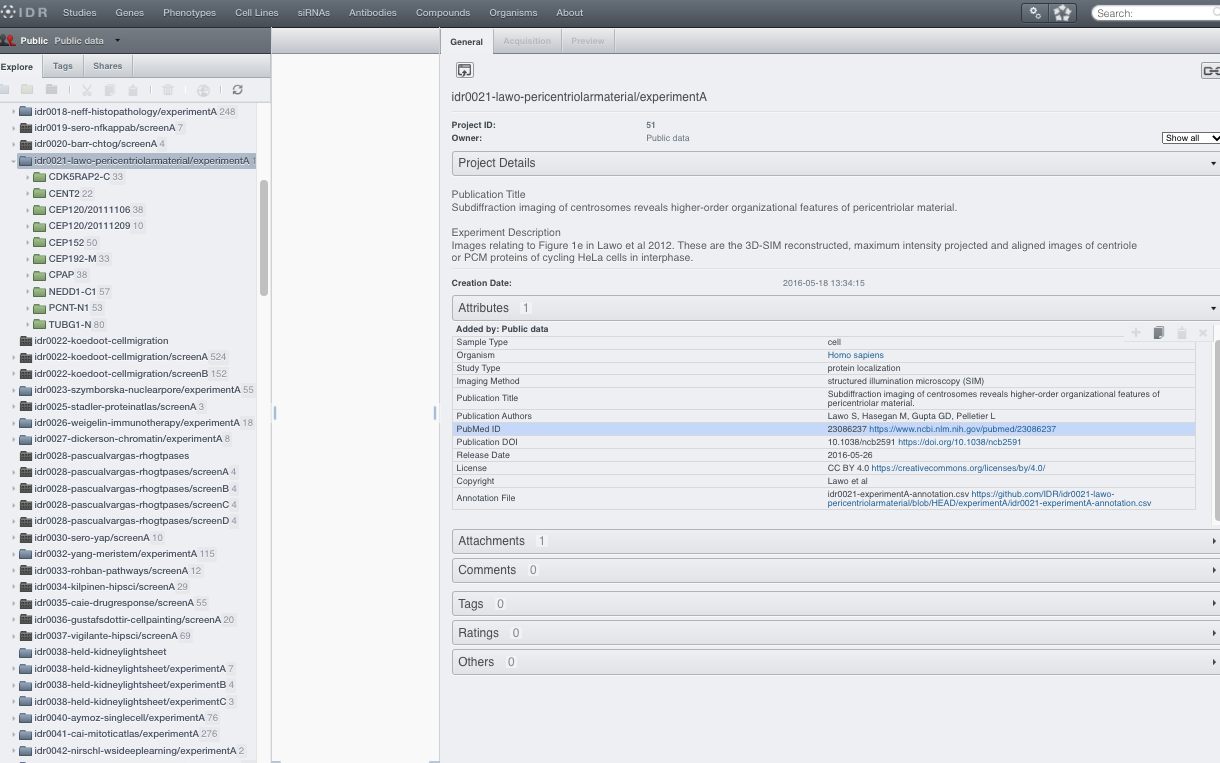The height and width of the screenshot is (763, 1220).
Task: Open the activities gears icon in header
Action: [x=1035, y=13]
